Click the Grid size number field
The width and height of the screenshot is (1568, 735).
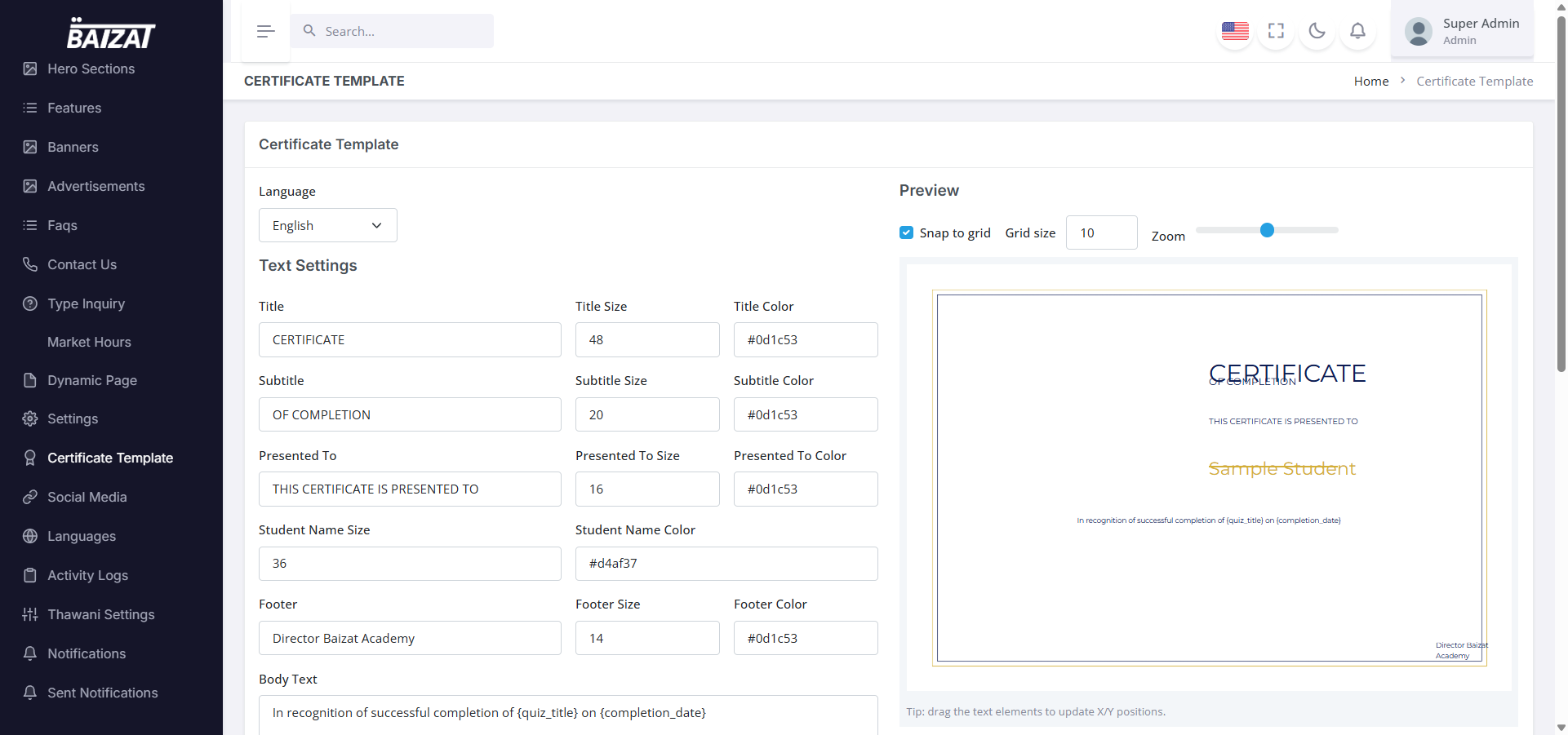coord(1100,232)
